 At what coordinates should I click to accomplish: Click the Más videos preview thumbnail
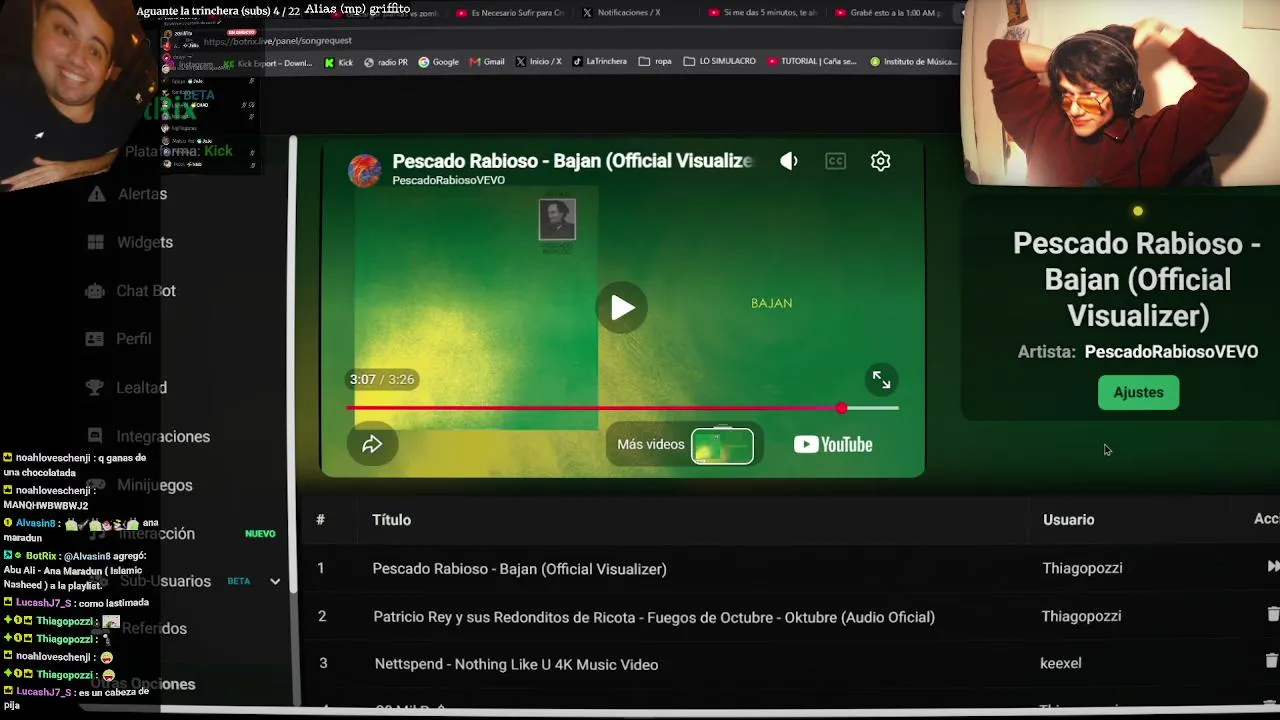tap(722, 446)
